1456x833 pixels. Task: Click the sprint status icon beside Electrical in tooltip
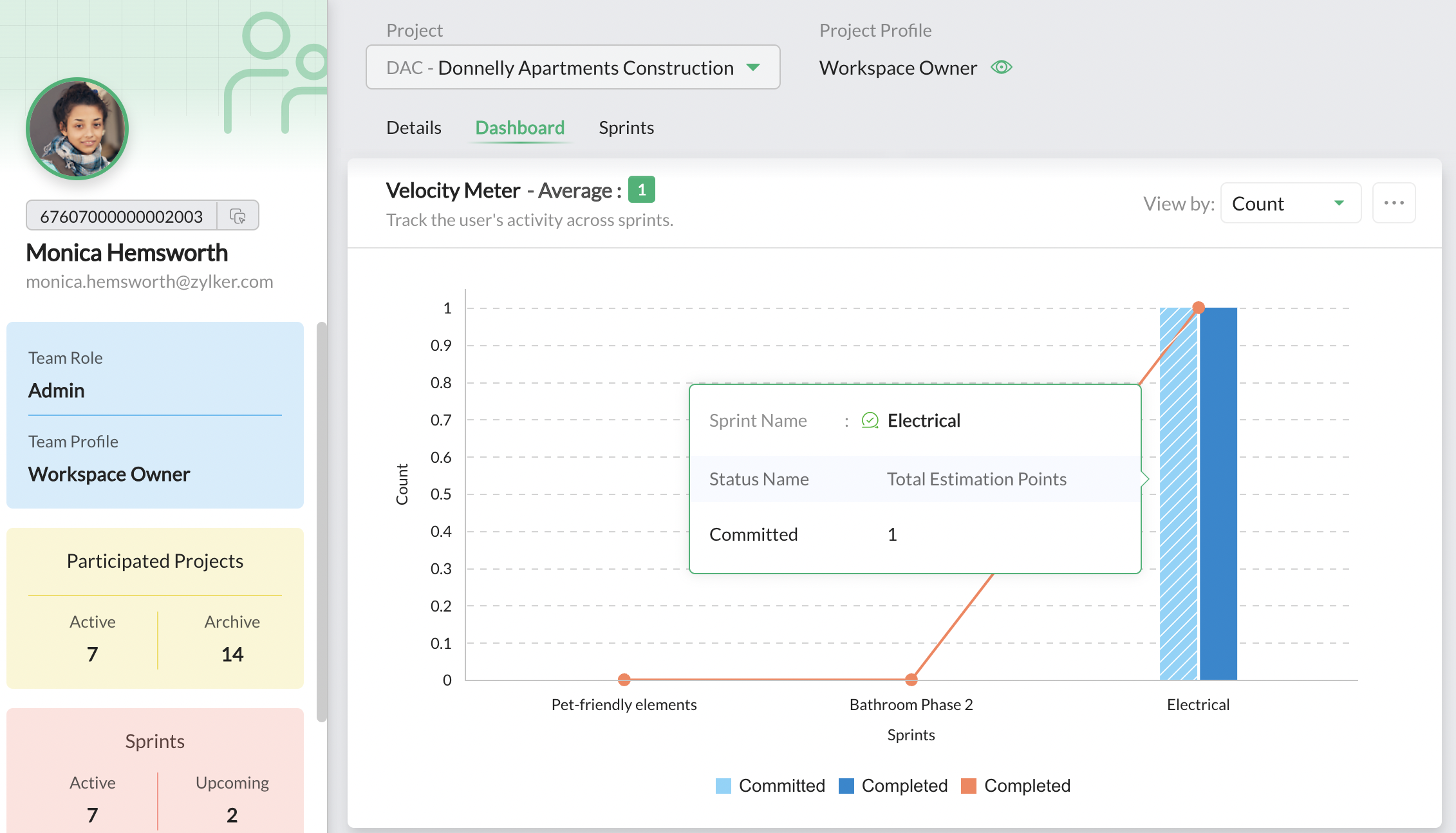[x=870, y=420]
